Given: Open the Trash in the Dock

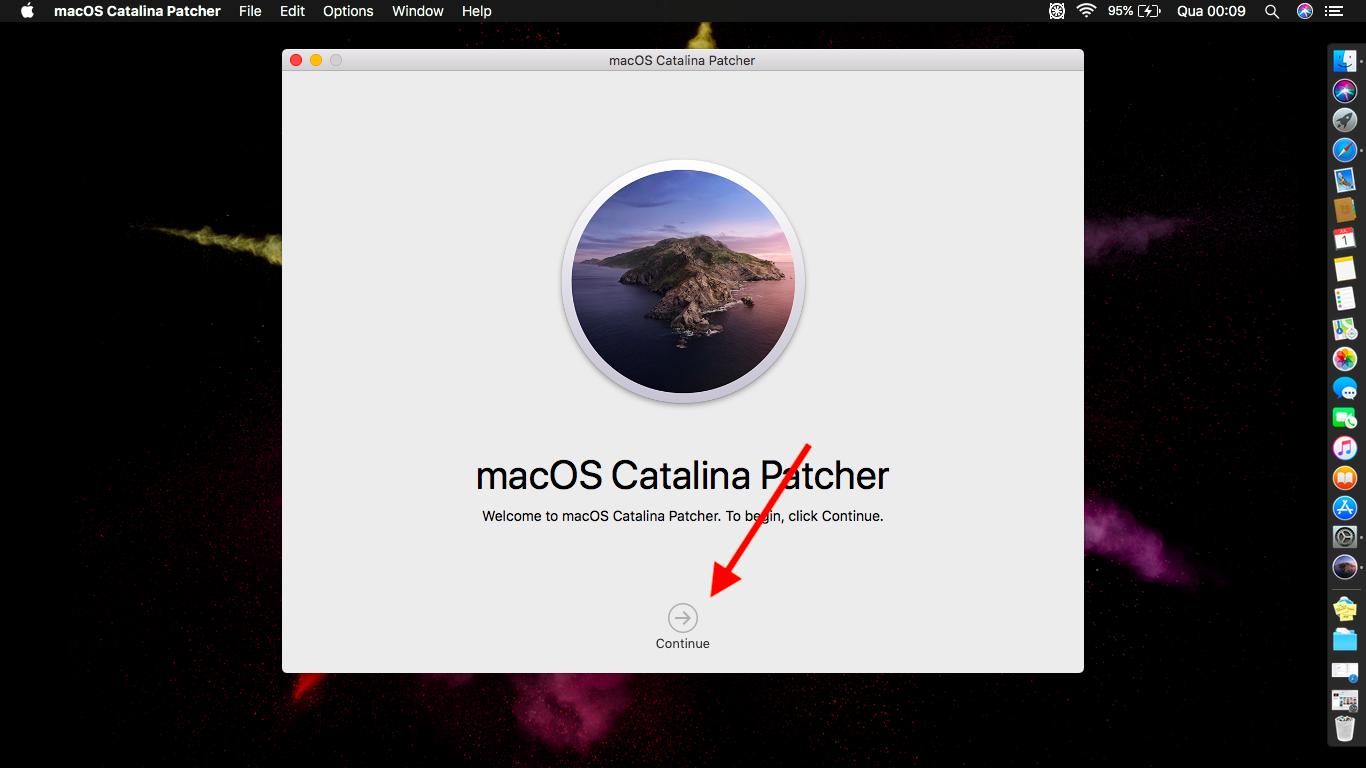Looking at the screenshot, I should (1345, 728).
